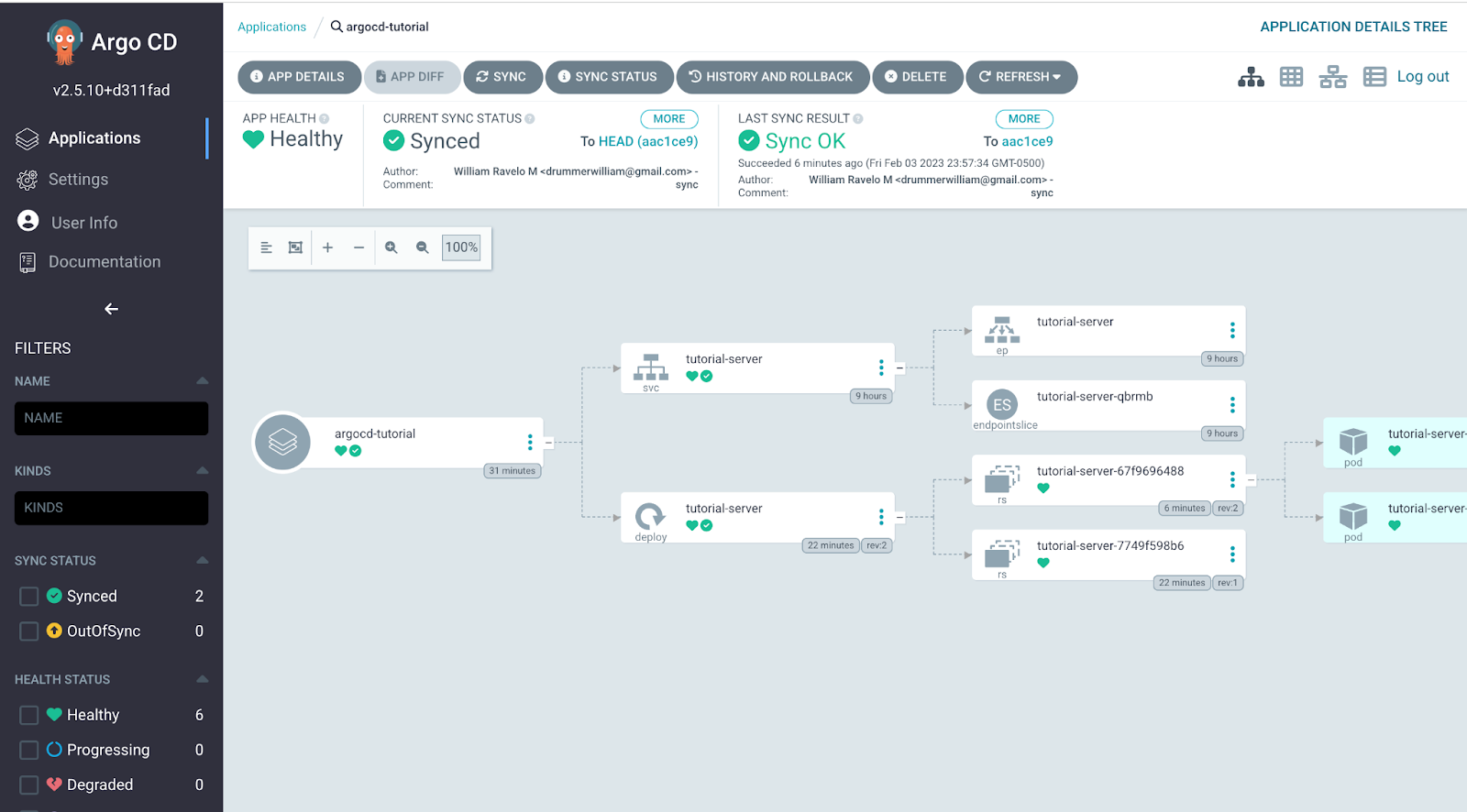Viewport: 1467px width, 812px height.
Task: Focus the NAME filter input
Action: [111, 418]
